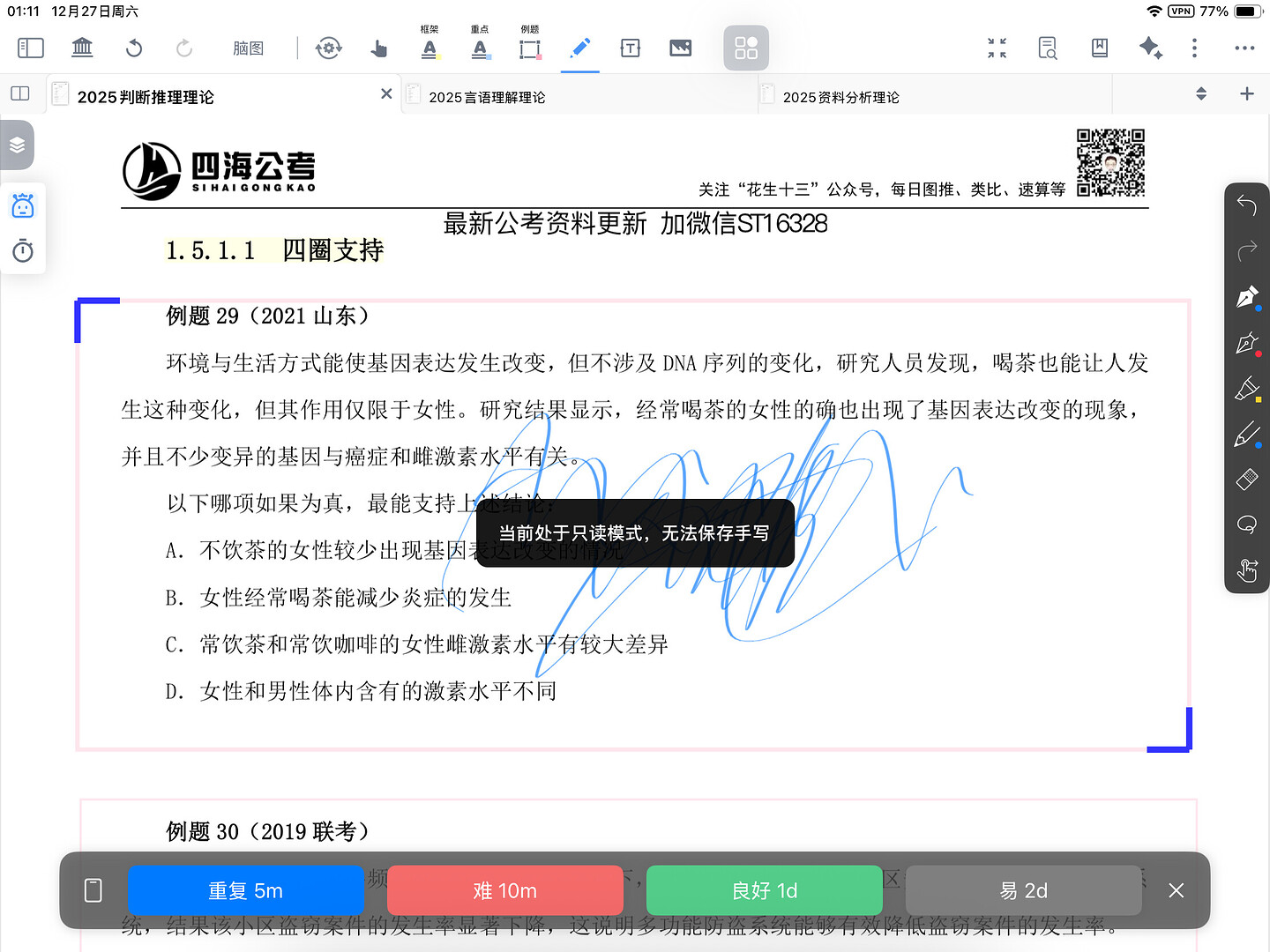Open the horizontal ellipsis more menu
Image resolution: width=1270 pixels, height=952 pixels.
pyautogui.click(x=1244, y=48)
